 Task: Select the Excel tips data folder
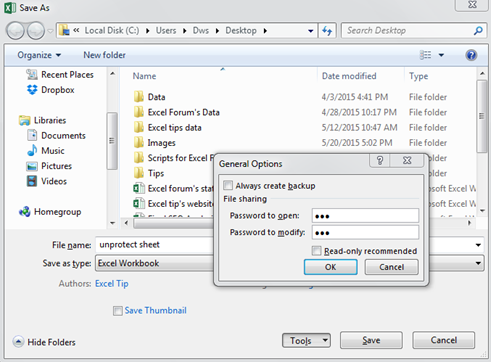coord(167,128)
